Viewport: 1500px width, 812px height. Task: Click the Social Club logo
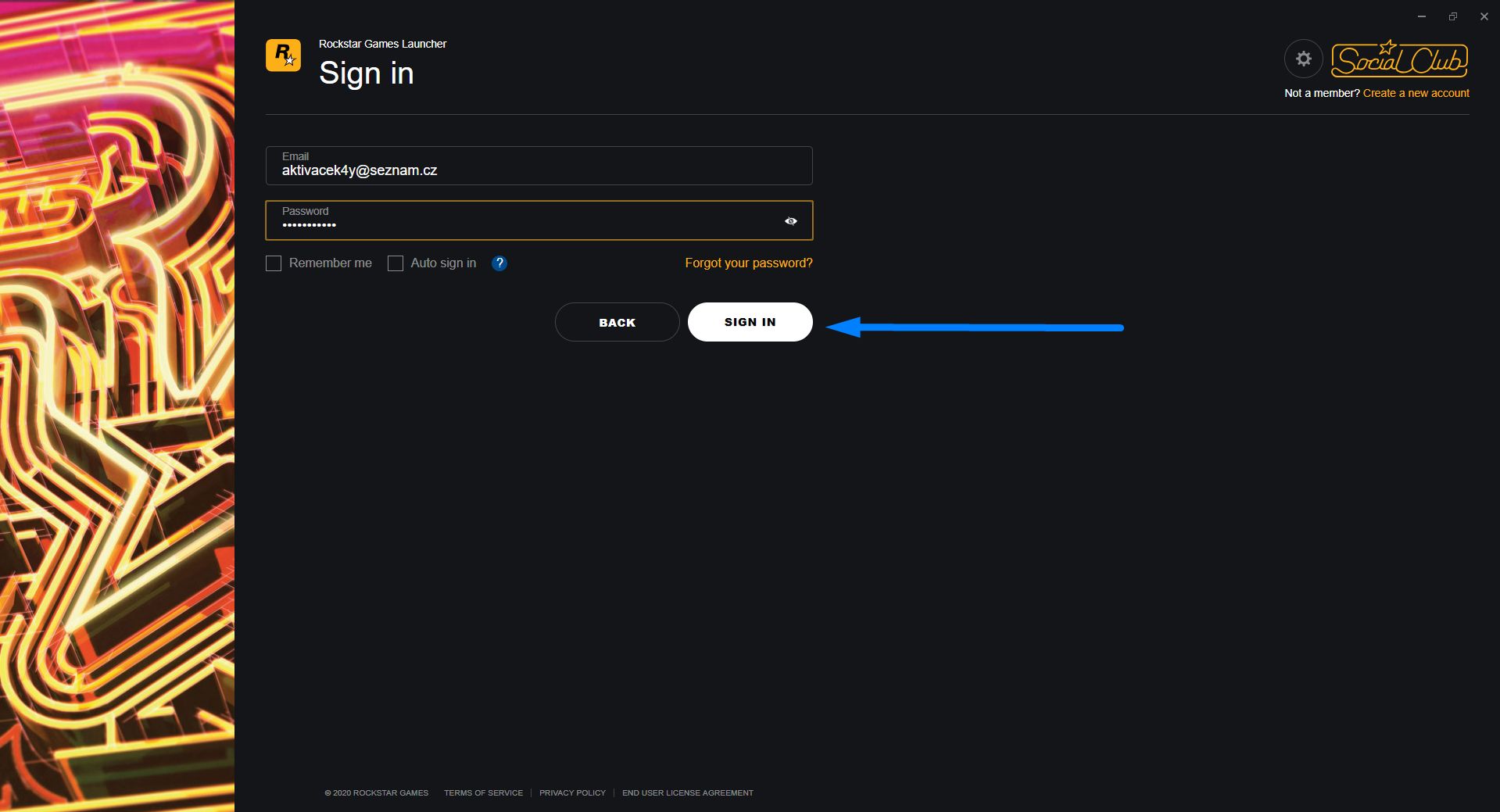point(1399,59)
